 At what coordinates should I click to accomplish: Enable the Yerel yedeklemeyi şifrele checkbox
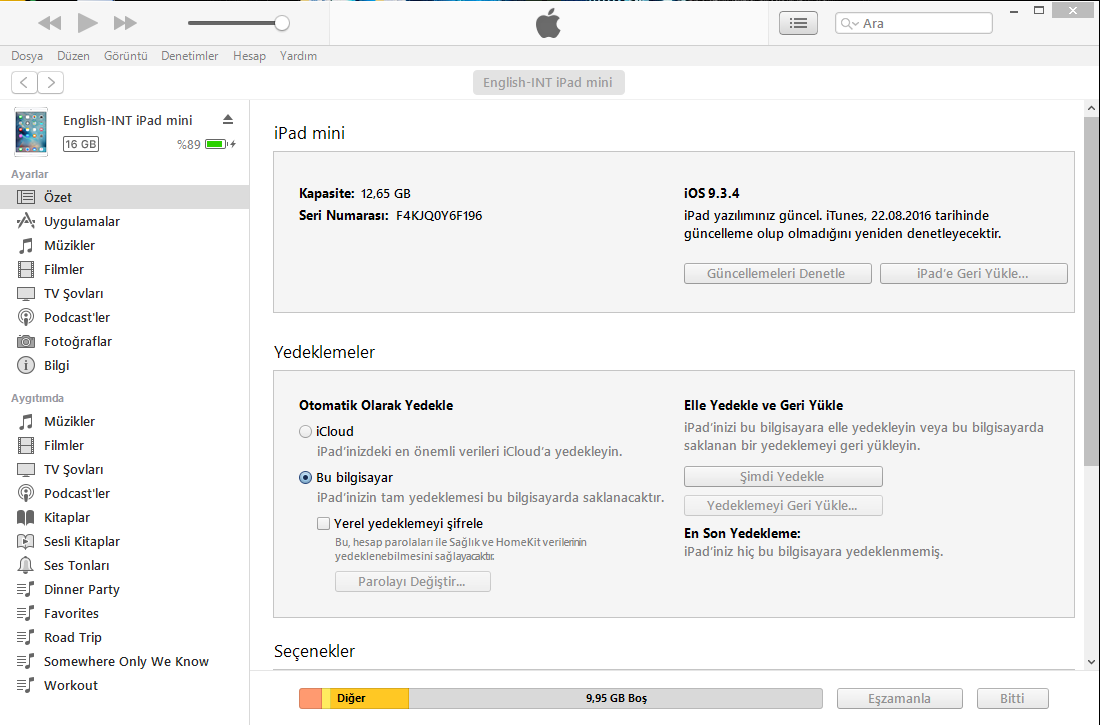pyautogui.click(x=323, y=523)
